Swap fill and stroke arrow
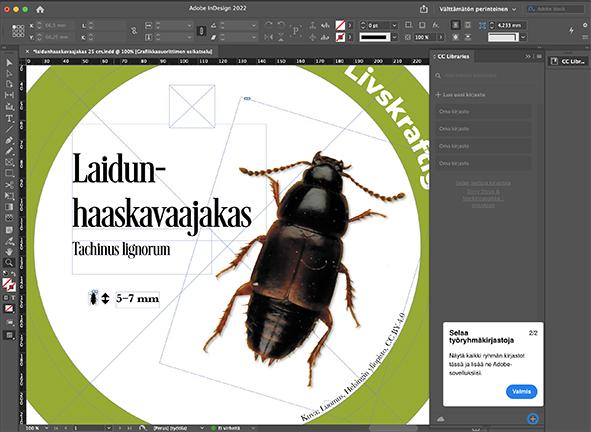 point(12,273)
